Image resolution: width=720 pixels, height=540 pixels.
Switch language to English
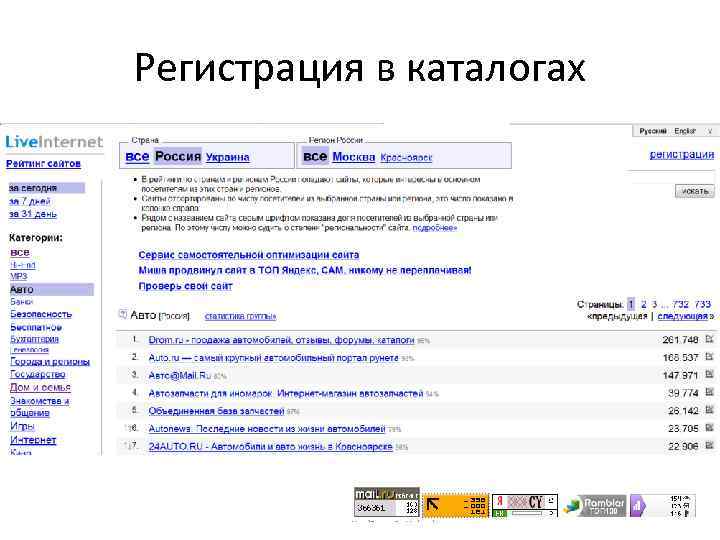[x=685, y=131]
